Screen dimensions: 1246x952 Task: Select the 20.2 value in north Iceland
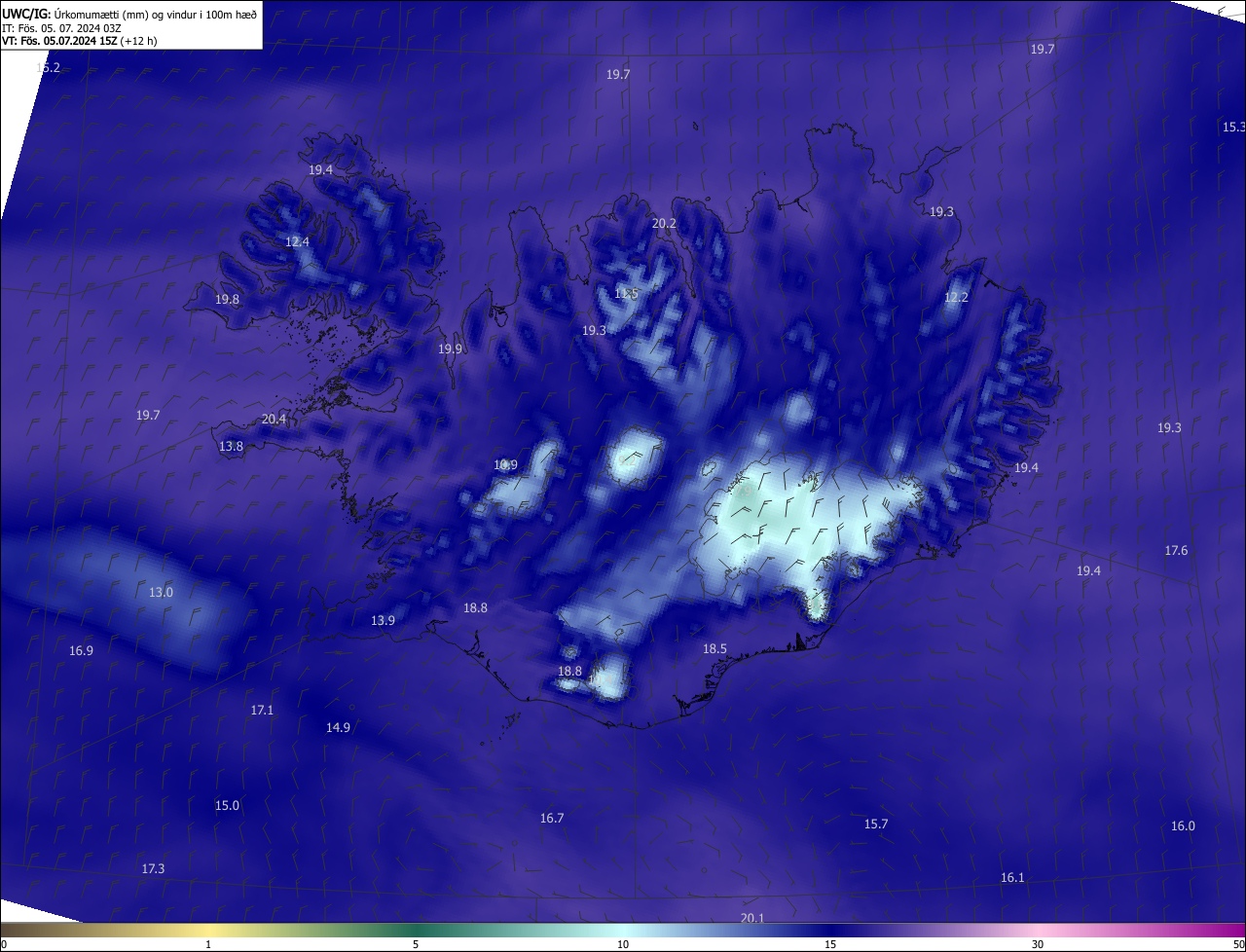pos(664,224)
